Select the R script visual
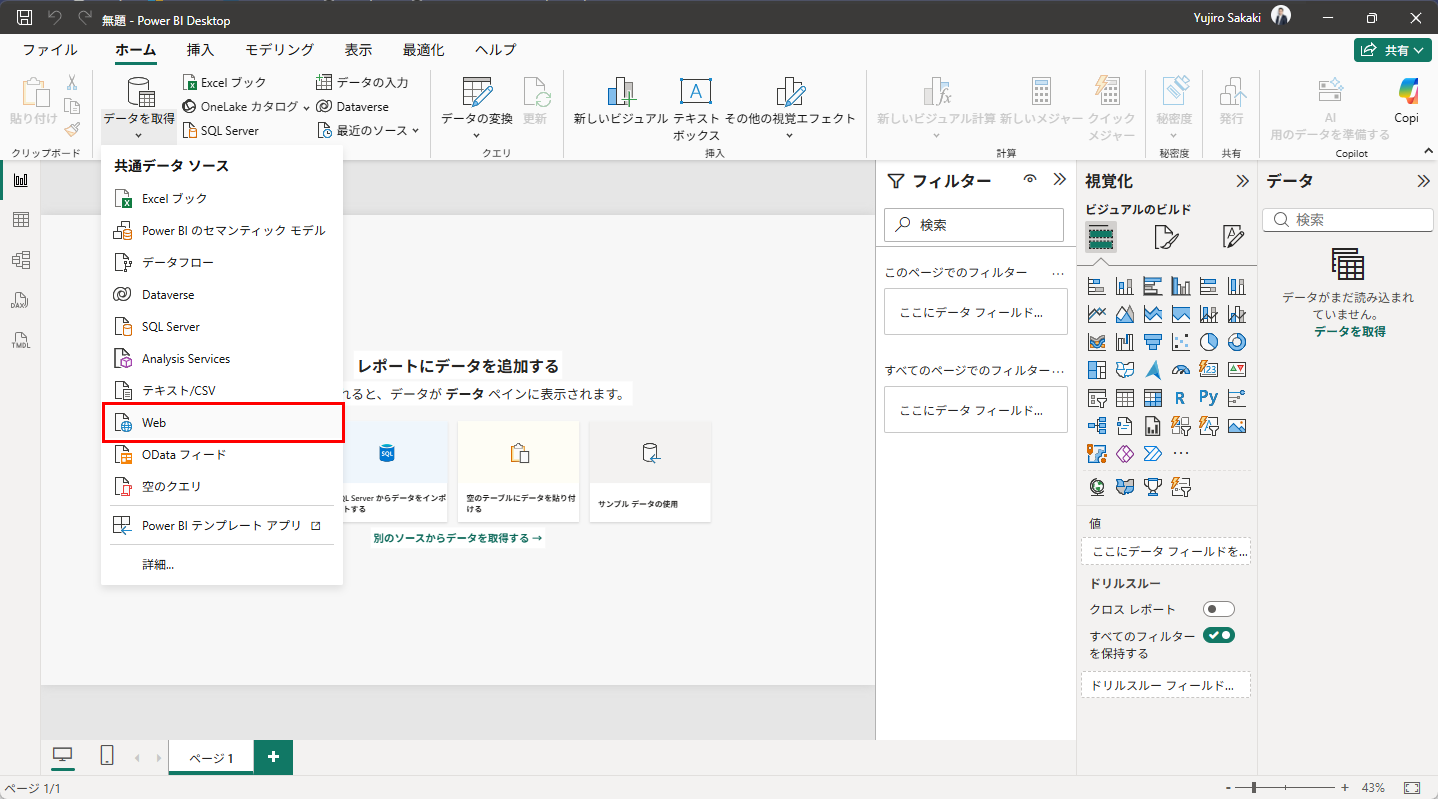This screenshot has width=1438, height=799. (1180, 398)
